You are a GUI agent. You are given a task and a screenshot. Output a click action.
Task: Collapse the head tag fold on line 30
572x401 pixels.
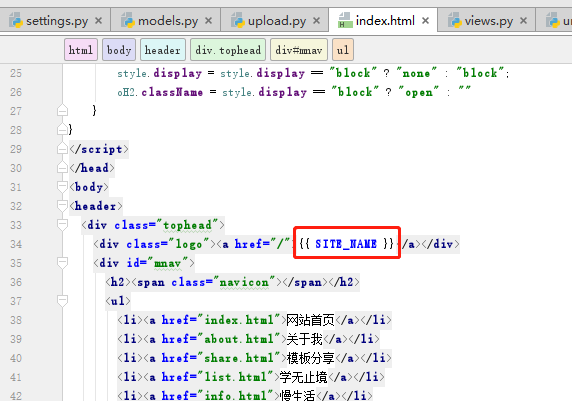(x=62, y=167)
